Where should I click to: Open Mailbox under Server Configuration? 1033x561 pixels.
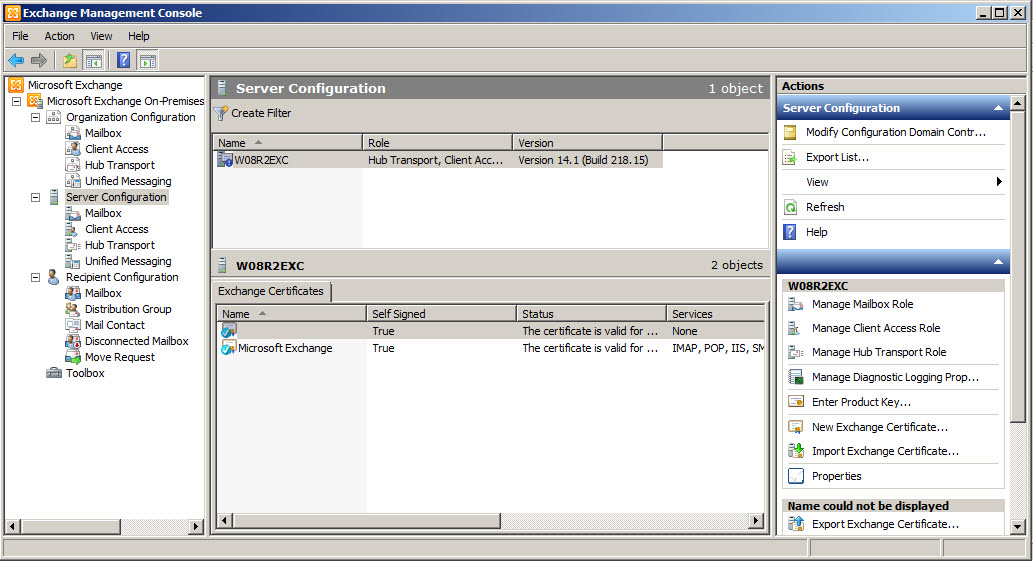tap(103, 213)
